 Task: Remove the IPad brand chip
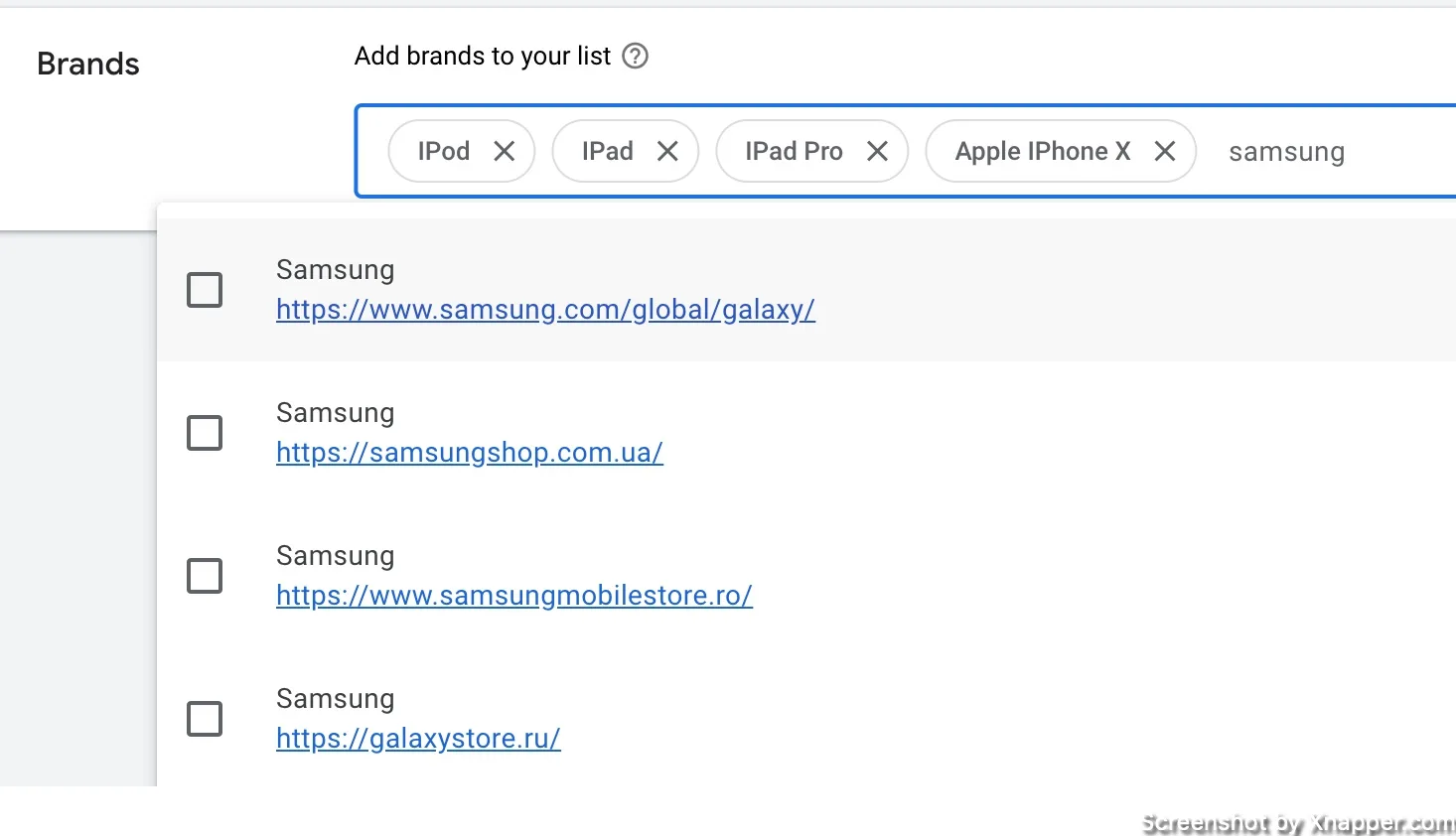(667, 151)
